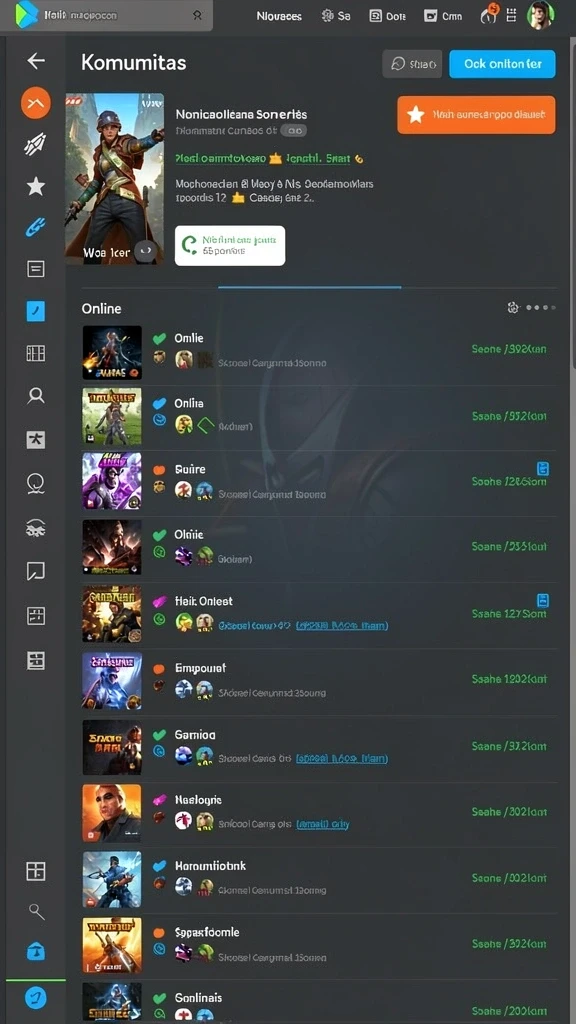Open the chat bubble sidebar icon
Viewport: 576px width, 1024px height.
(35, 571)
